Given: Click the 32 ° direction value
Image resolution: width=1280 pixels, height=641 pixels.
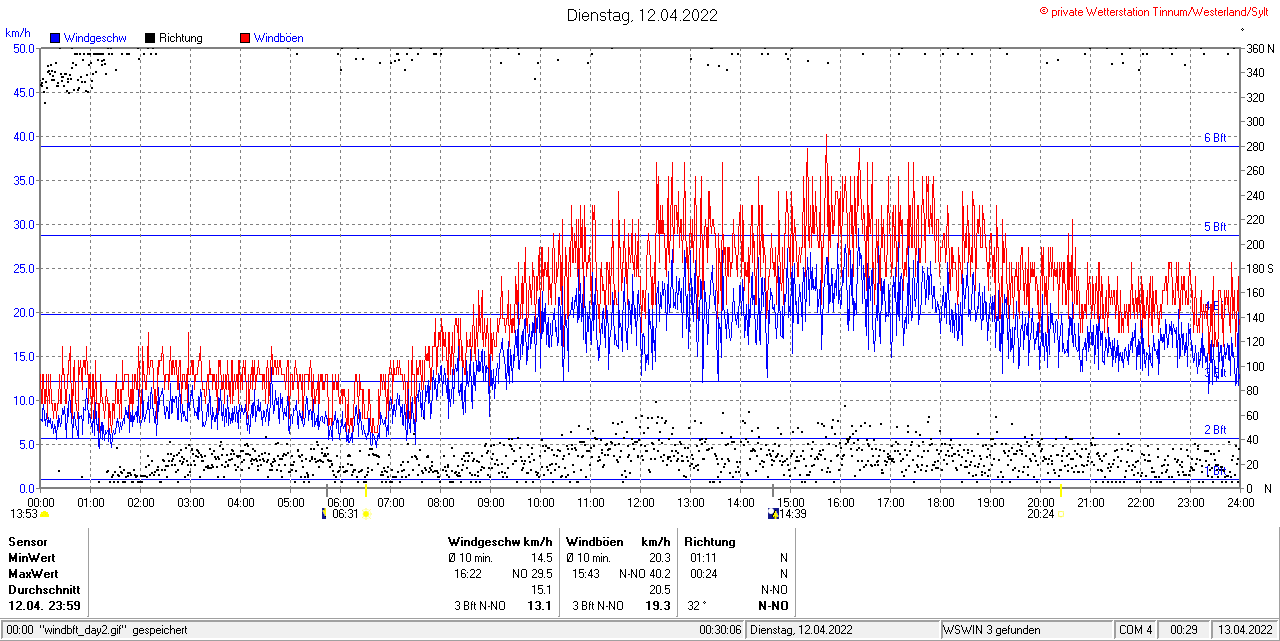Looking at the screenshot, I should coord(697,606).
